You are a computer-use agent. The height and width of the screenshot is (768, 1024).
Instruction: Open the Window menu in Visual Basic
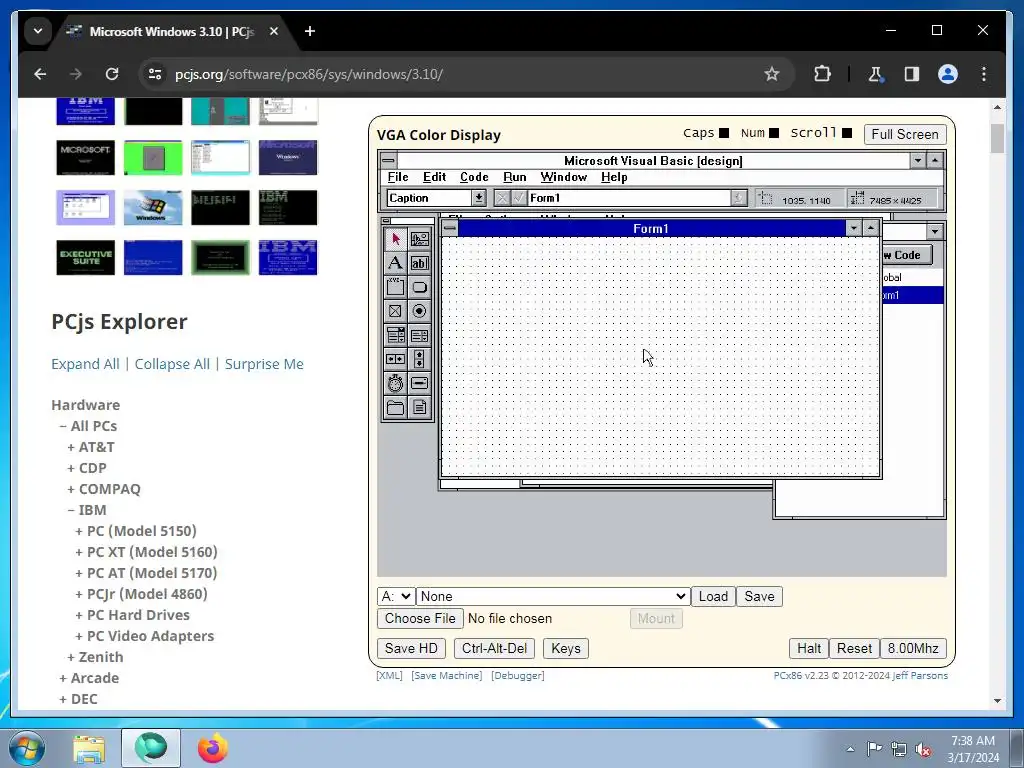coord(564,177)
